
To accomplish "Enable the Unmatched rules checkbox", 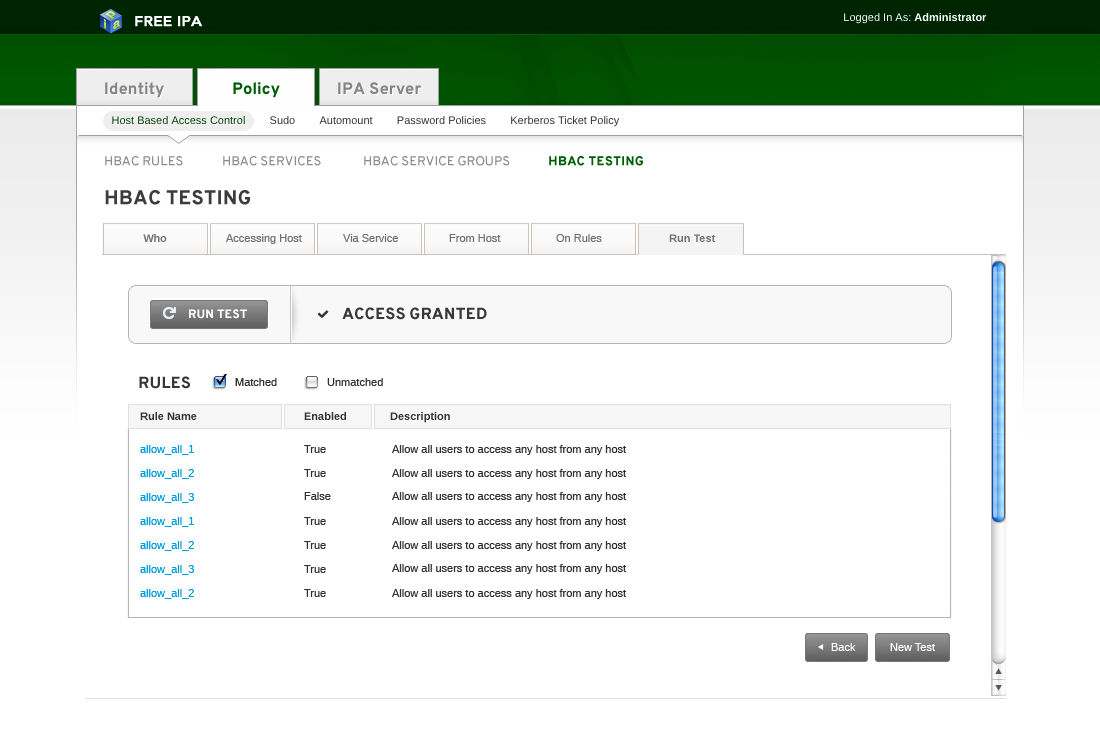I will click(x=312, y=382).
